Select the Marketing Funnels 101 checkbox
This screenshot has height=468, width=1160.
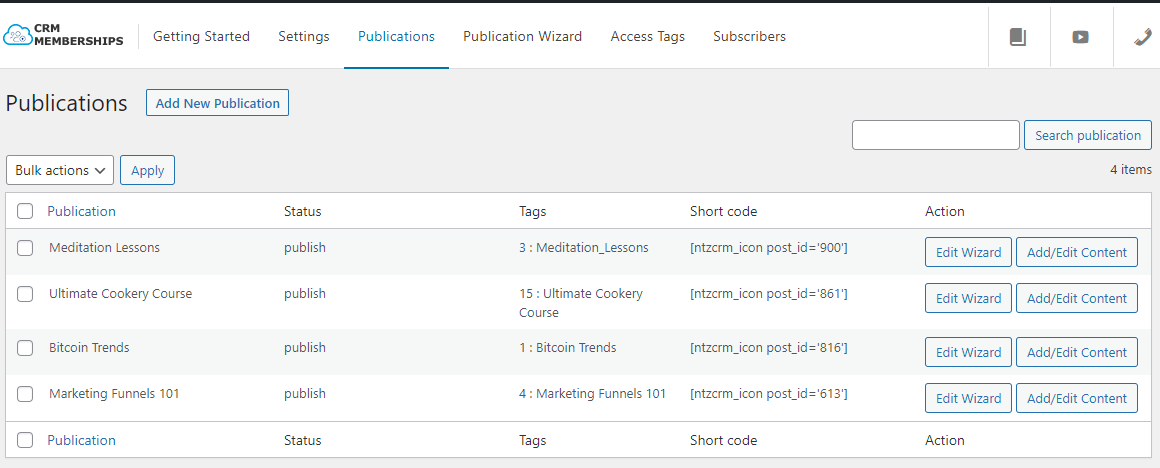point(25,394)
